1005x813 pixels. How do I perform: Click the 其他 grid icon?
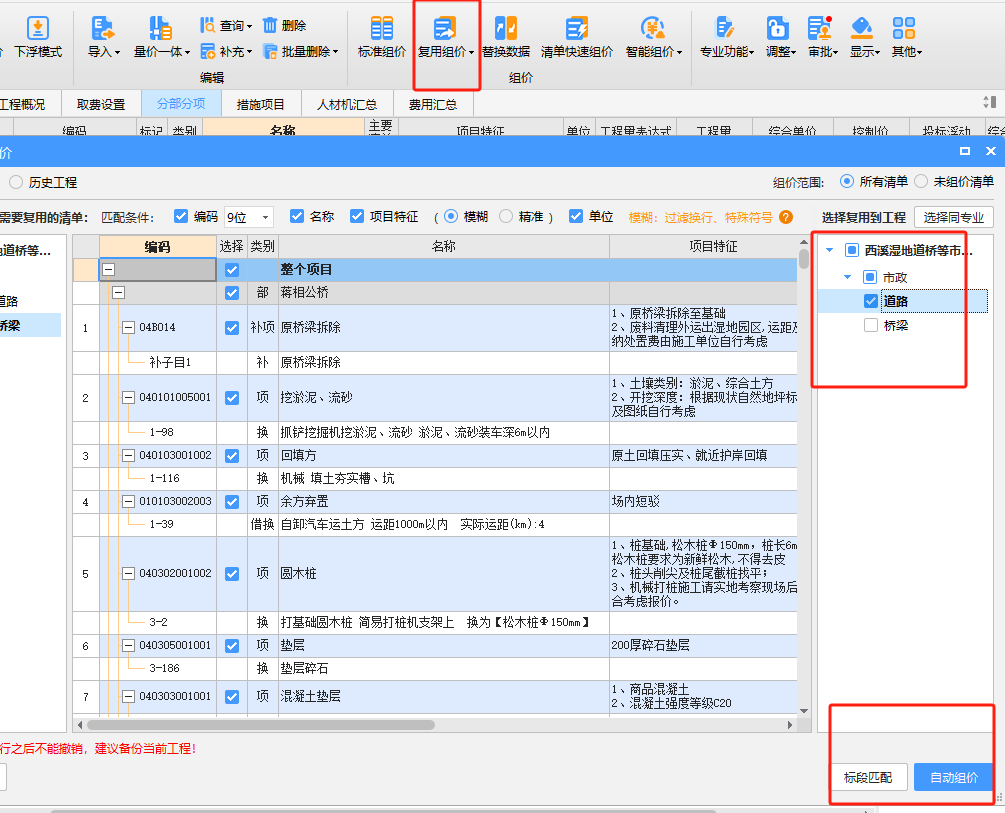(904, 29)
